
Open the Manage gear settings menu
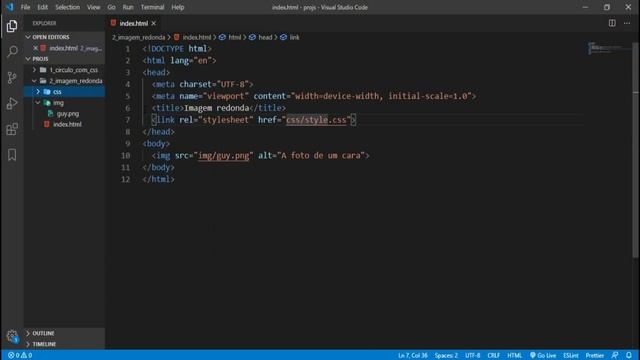(x=12, y=336)
